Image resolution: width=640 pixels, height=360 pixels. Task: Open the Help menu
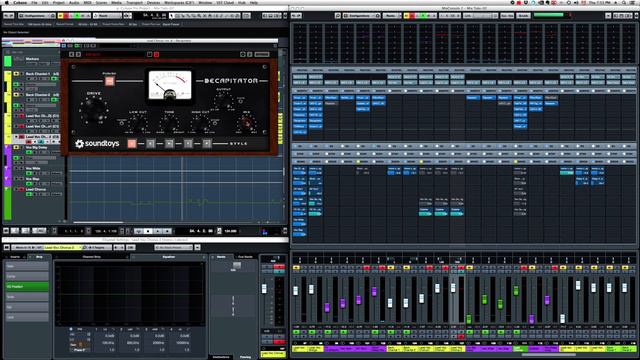pyautogui.click(x=253, y=2)
